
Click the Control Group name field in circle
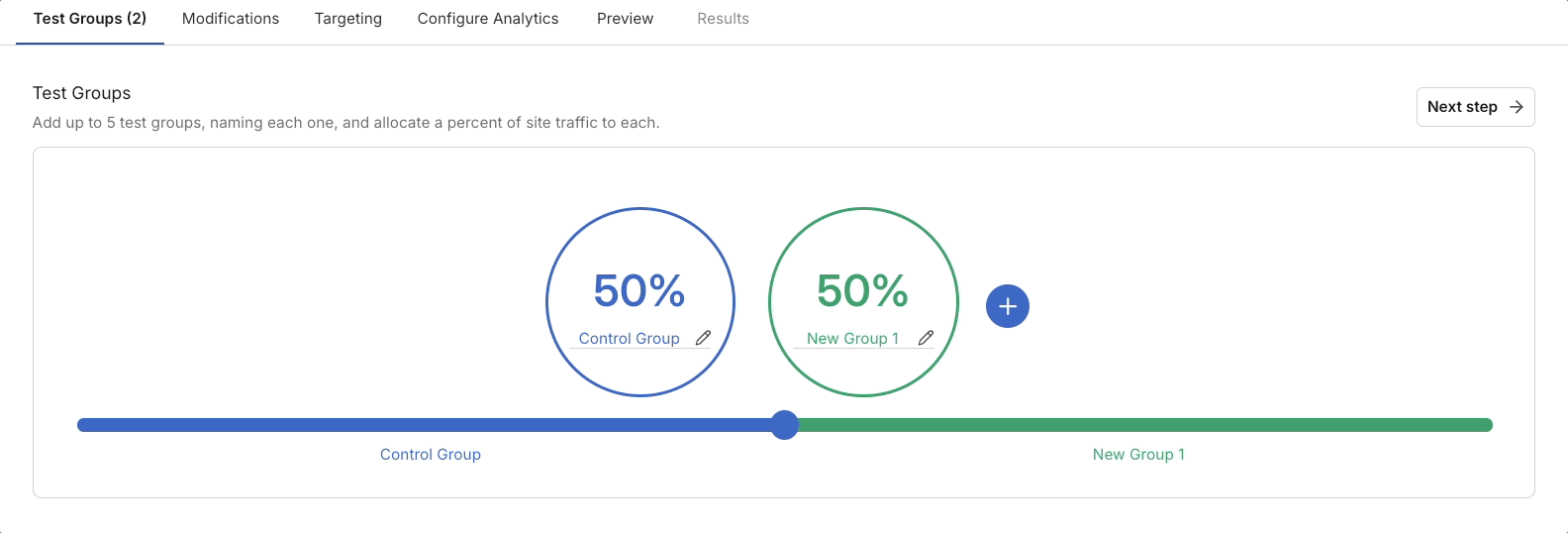click(629, 339)
